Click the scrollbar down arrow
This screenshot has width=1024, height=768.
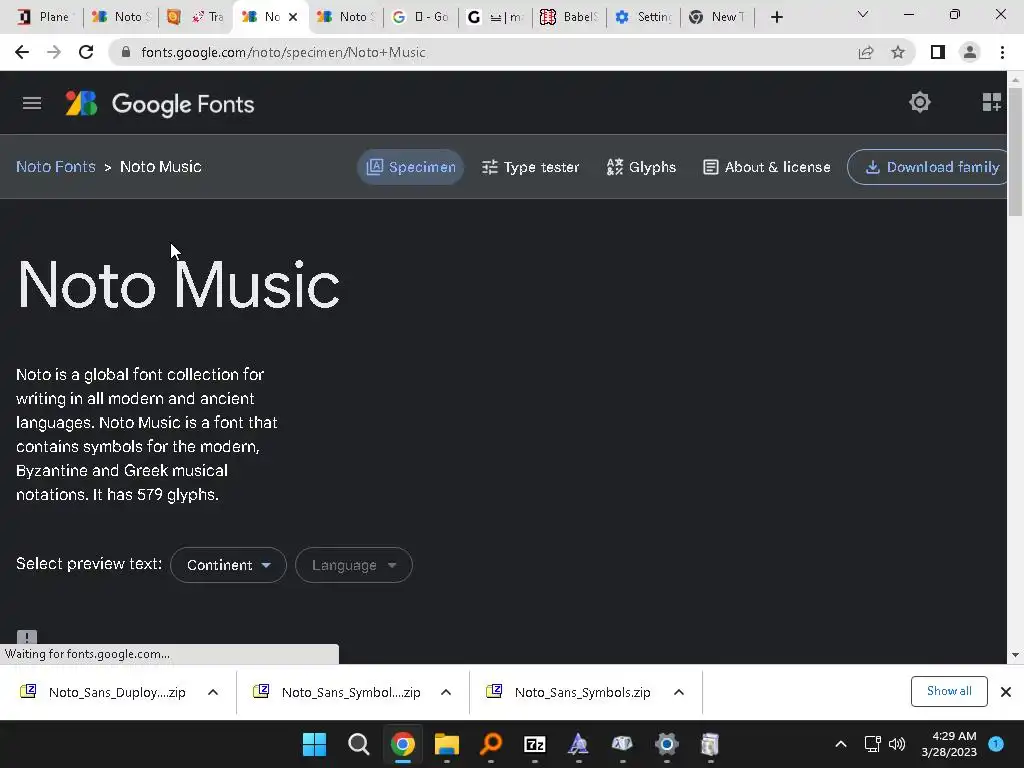pyautogui.click(x=1015, y=655)
